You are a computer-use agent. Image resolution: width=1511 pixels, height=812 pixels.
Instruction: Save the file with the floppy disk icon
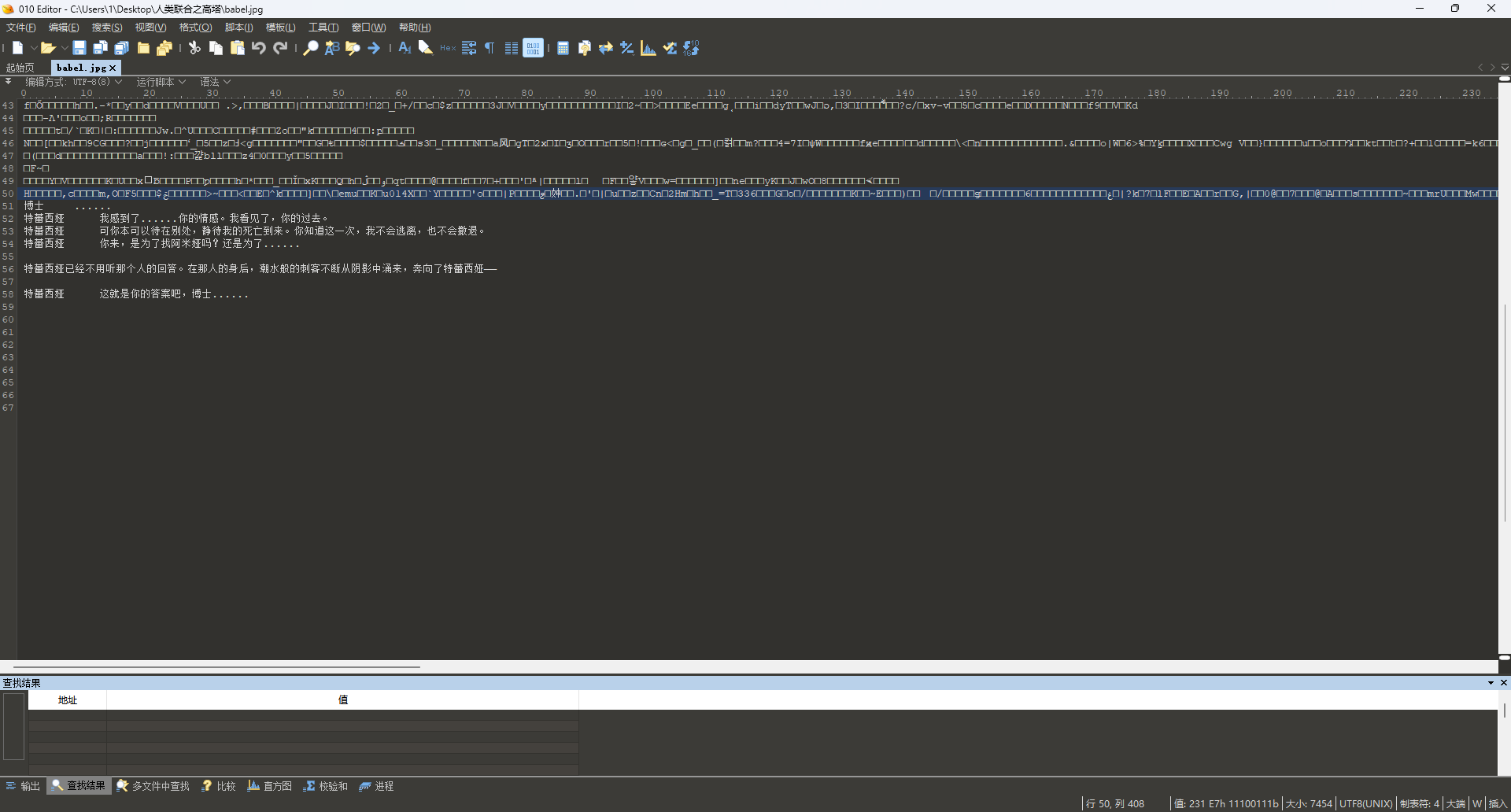click(79, 48)
